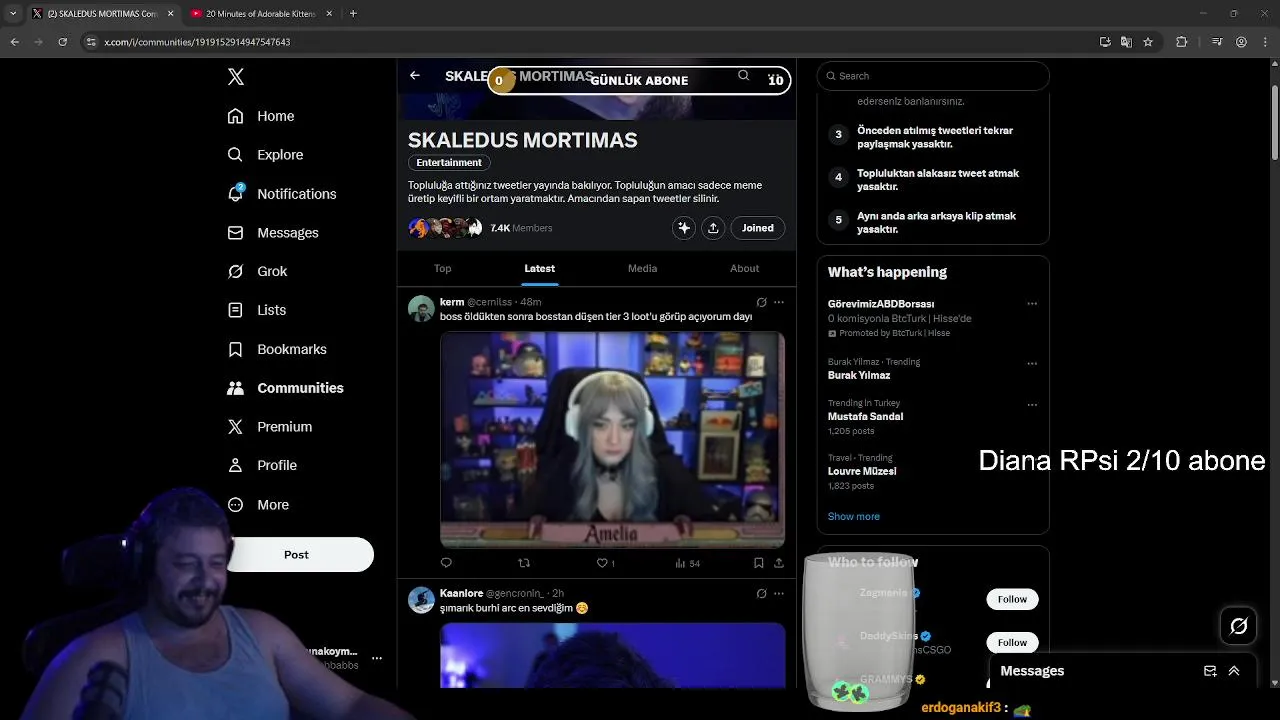The image size is (1280, 720).
Task: Reload the page with browser refresh
Action: tap(62, 42)
